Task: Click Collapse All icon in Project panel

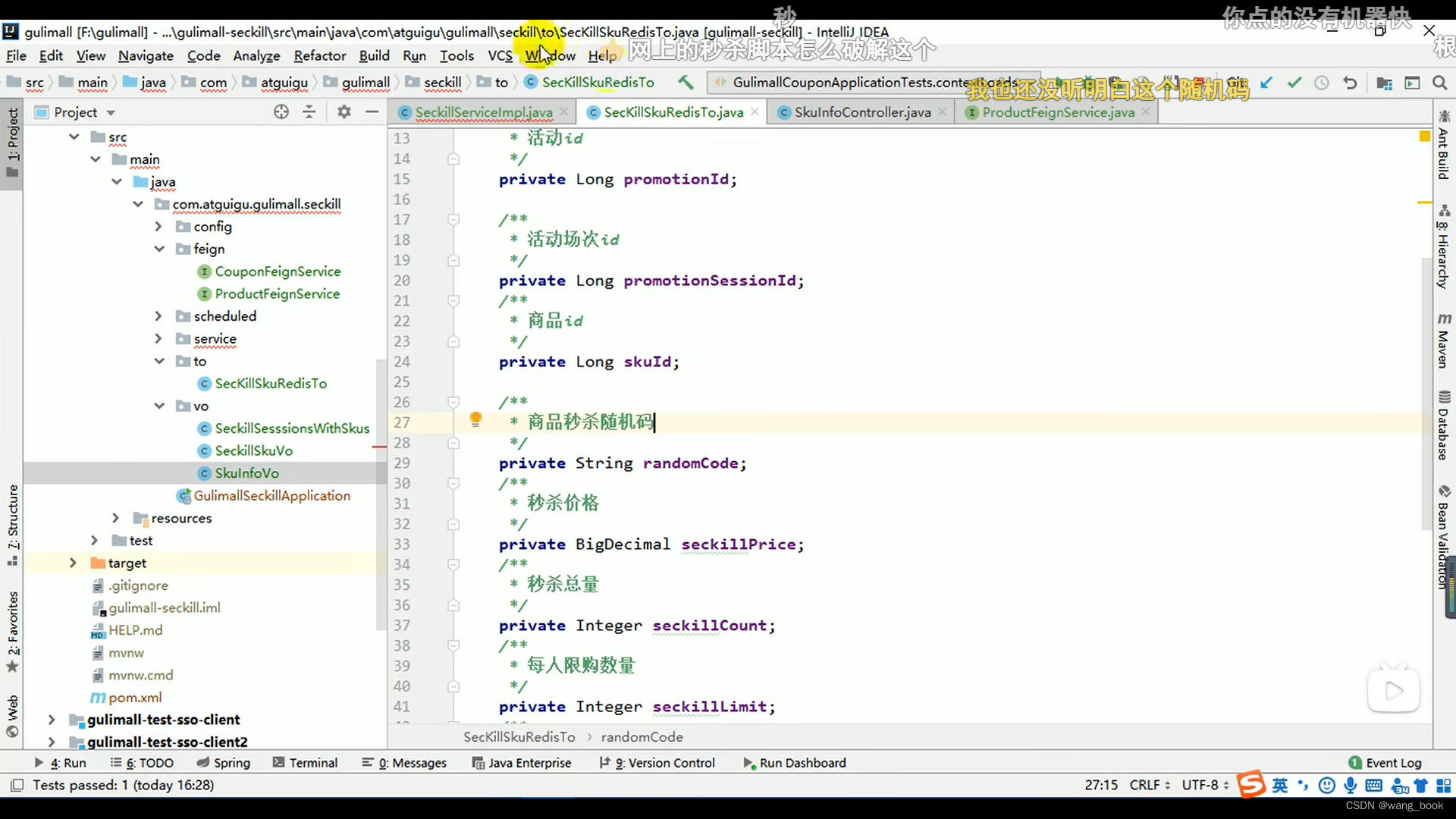Action: (x=309, y=111)
